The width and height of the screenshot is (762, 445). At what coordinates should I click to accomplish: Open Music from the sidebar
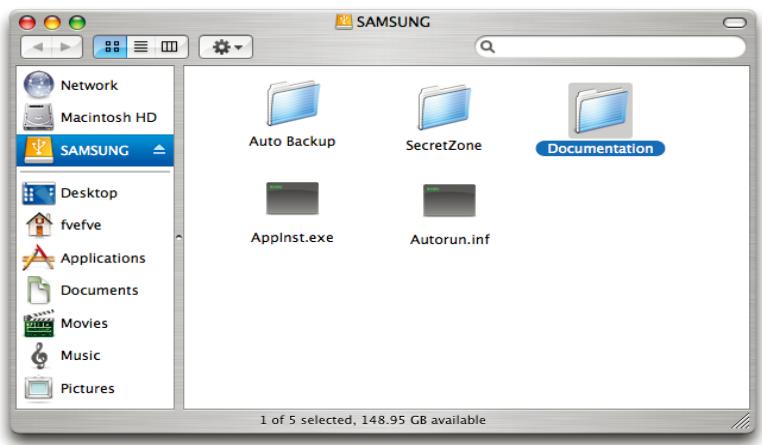click(95, 355)
